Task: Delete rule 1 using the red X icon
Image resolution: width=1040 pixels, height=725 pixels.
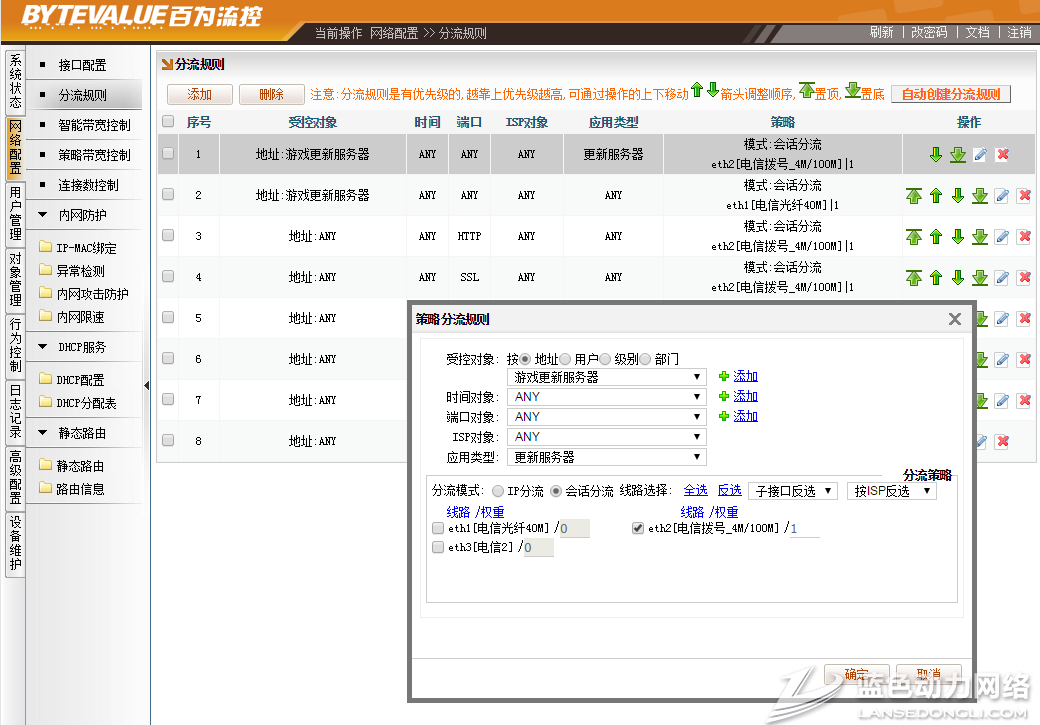Action: [1002, 154]
